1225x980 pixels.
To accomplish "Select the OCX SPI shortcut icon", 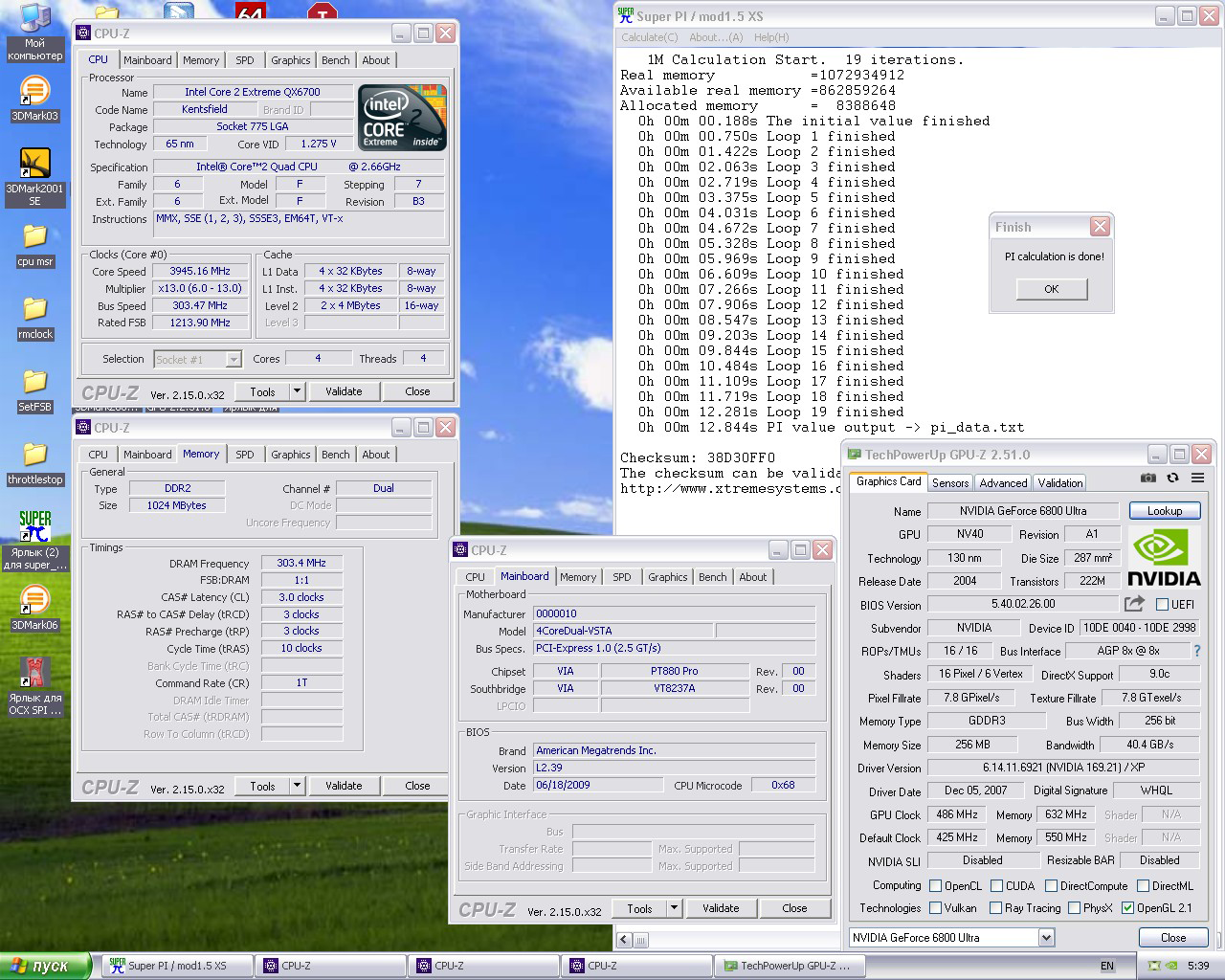I will (x=34, y=686).
